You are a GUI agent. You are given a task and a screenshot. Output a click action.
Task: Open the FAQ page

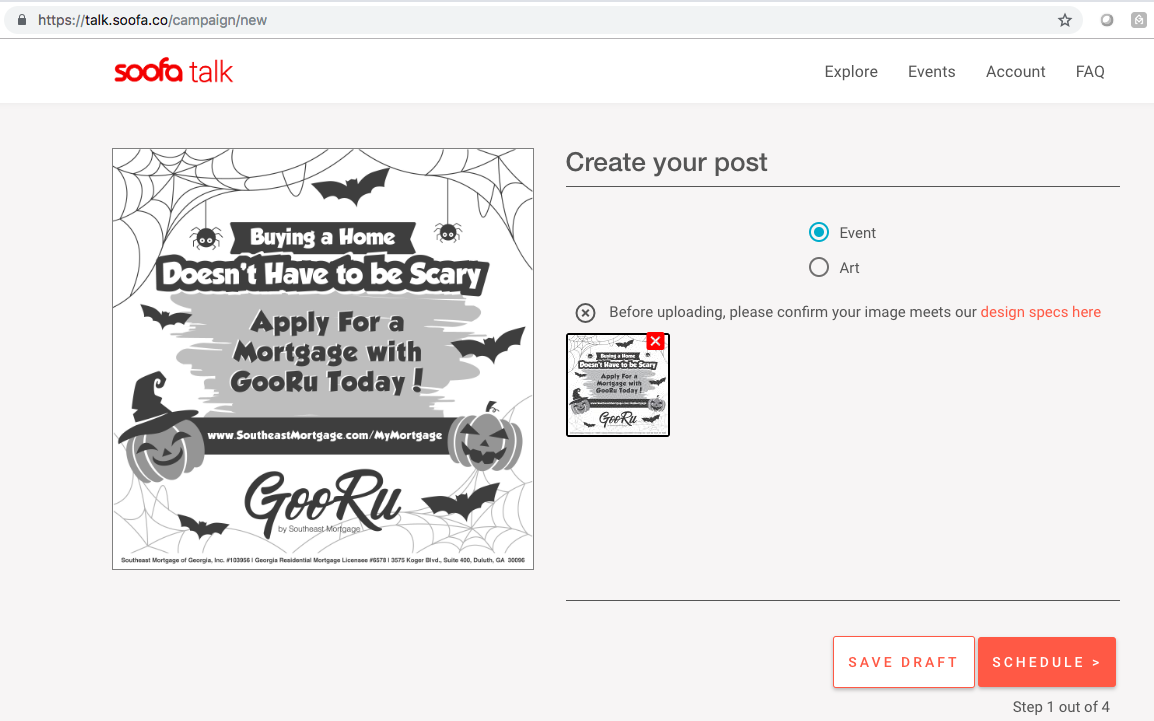1090,71
